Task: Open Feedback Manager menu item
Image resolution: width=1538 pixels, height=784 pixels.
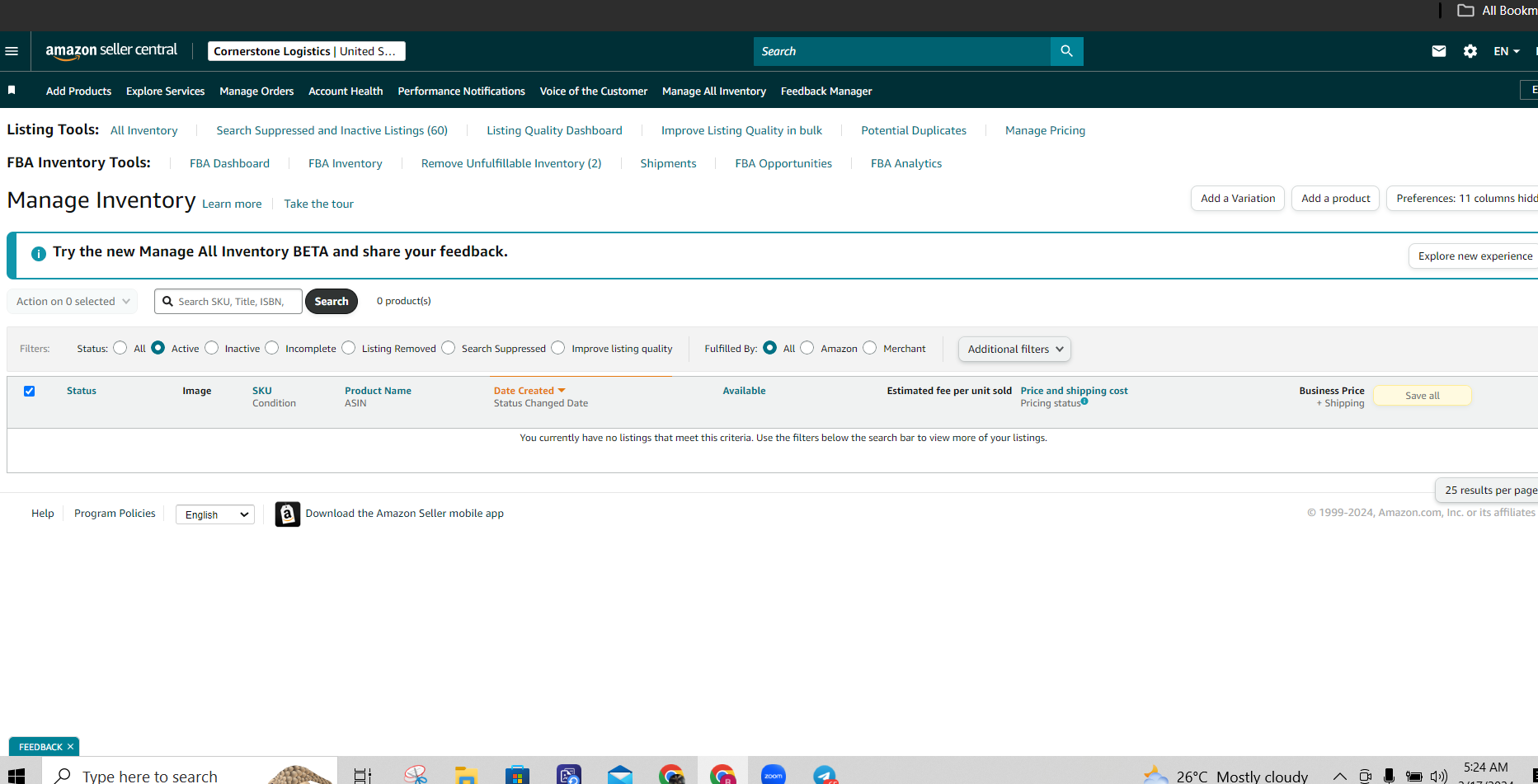Action: click(x=826, y=91)
